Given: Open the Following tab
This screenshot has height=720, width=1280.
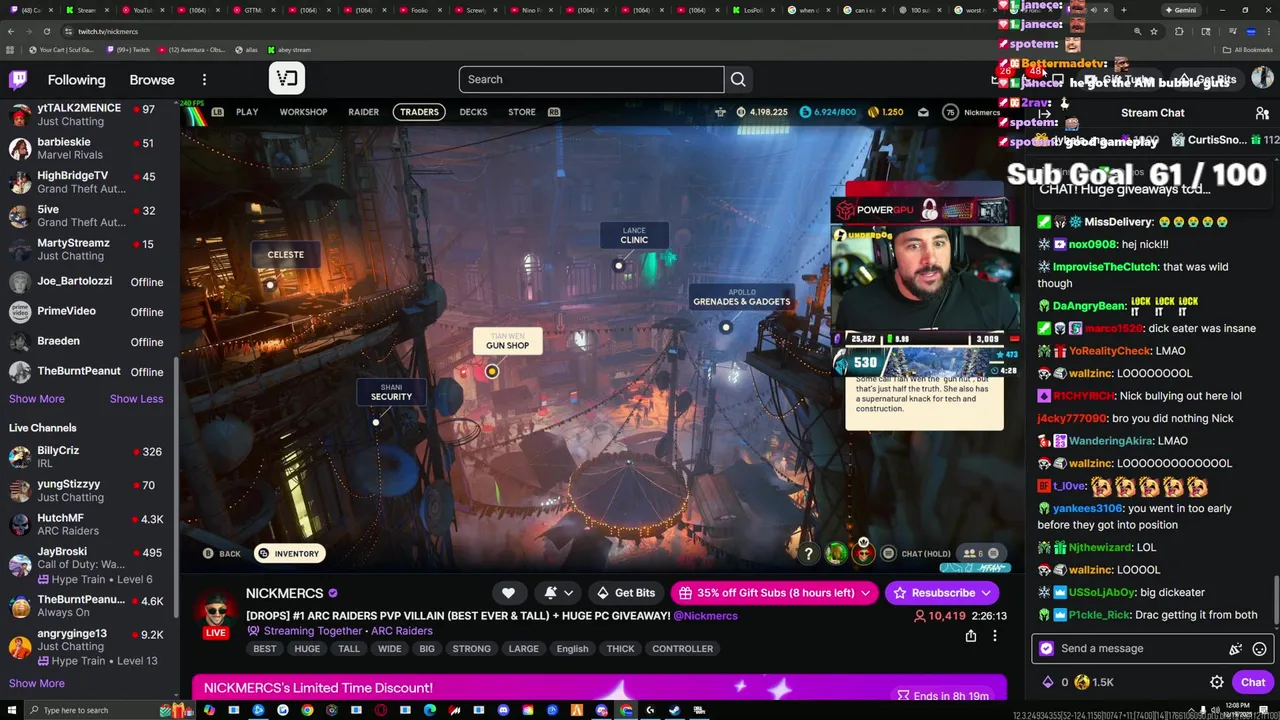Looking at the screenshot, I should pyautogui.click(x=76, y=80).
